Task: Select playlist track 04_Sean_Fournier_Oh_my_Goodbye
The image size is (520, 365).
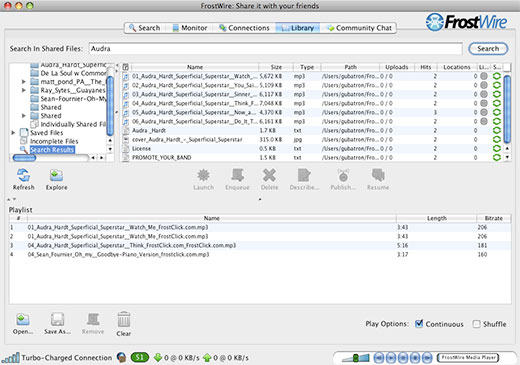Action: [260, 254]
